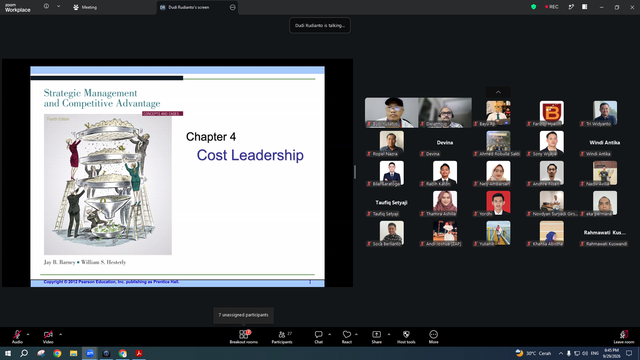This screenshot has width=640, height=360.
Task: Click the gallery panel divider handle
Action: [x=355, y=172]
